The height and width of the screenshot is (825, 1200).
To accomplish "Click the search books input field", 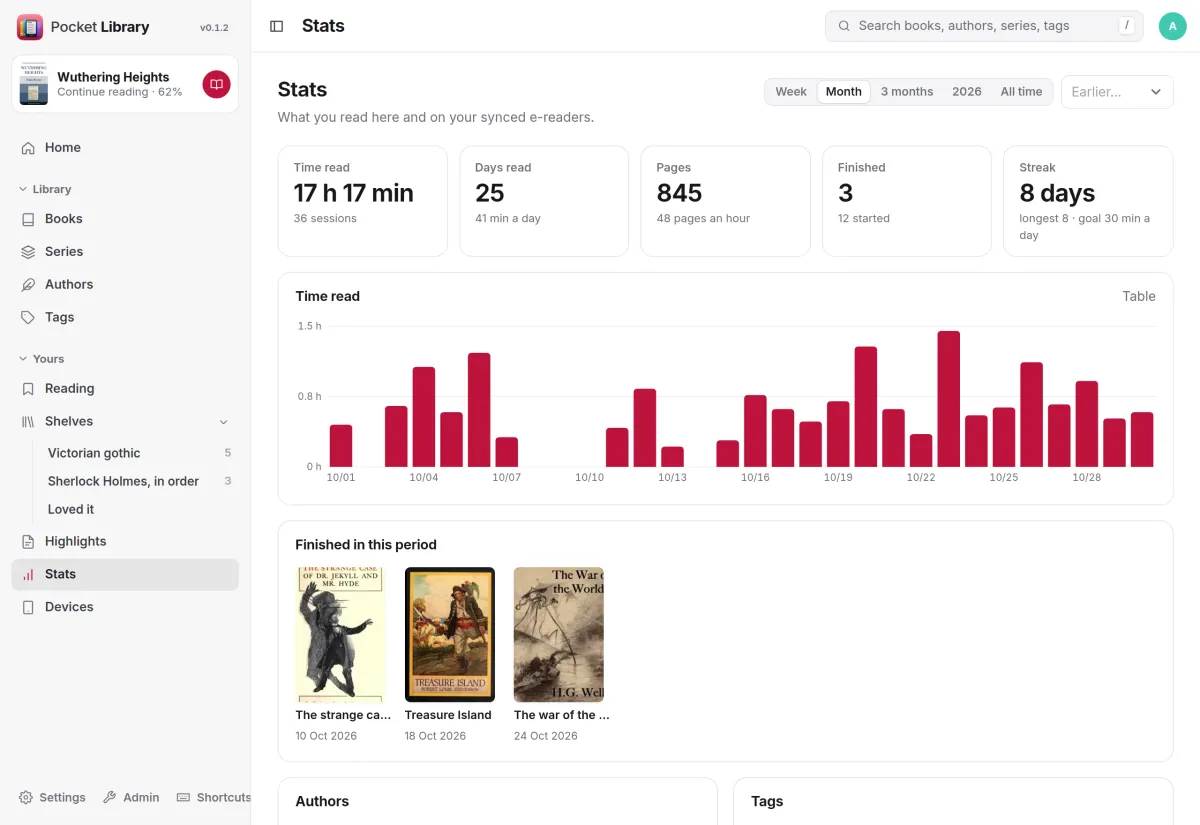I will tap(984, 26).
